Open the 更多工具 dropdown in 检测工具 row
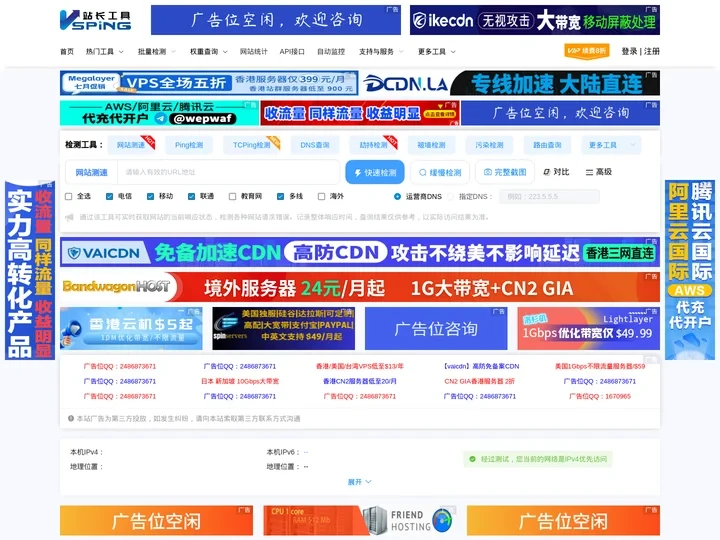720x540 pixels. [611, 145]
